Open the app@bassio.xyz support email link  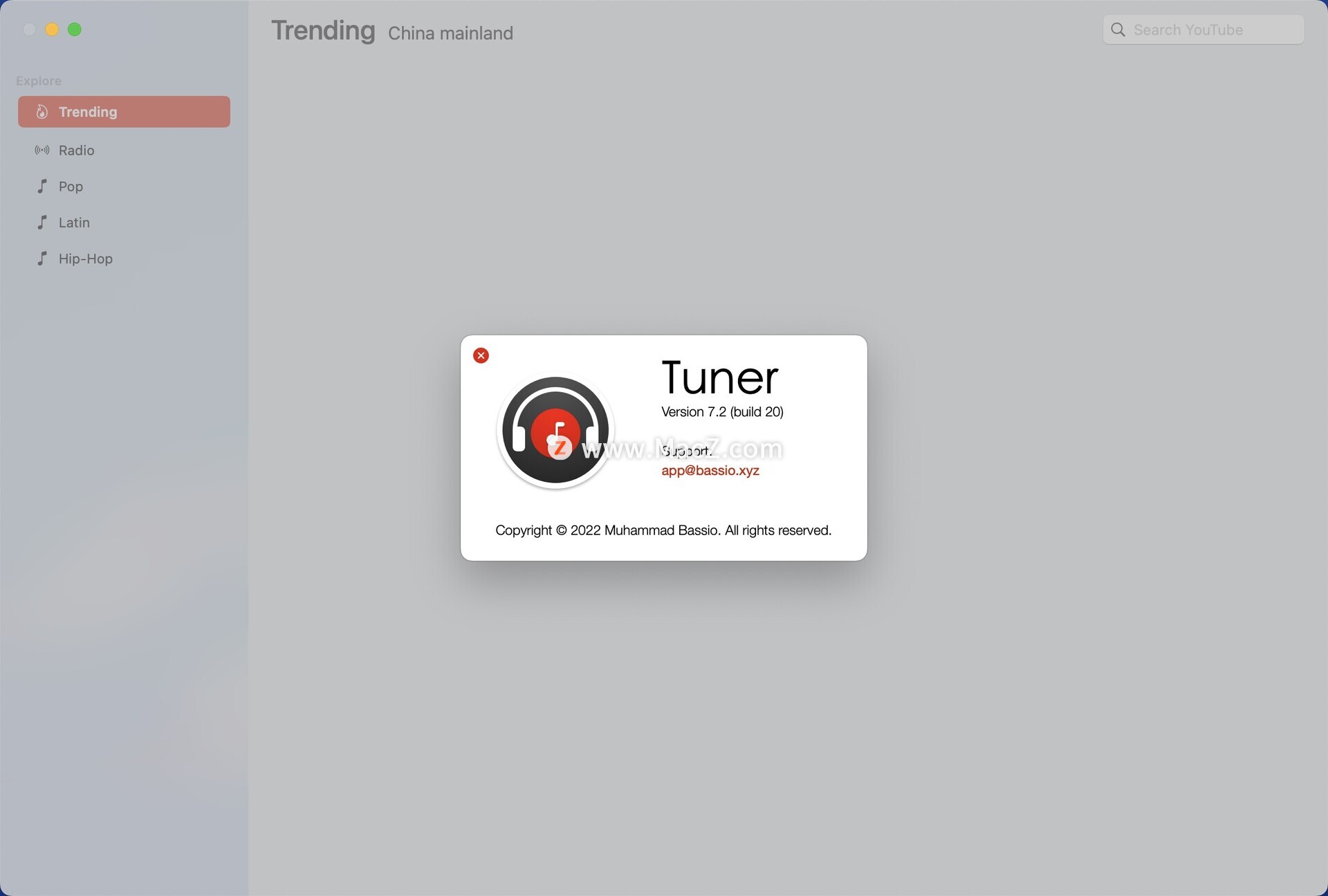pyautogui.click(x=710, y=471)
